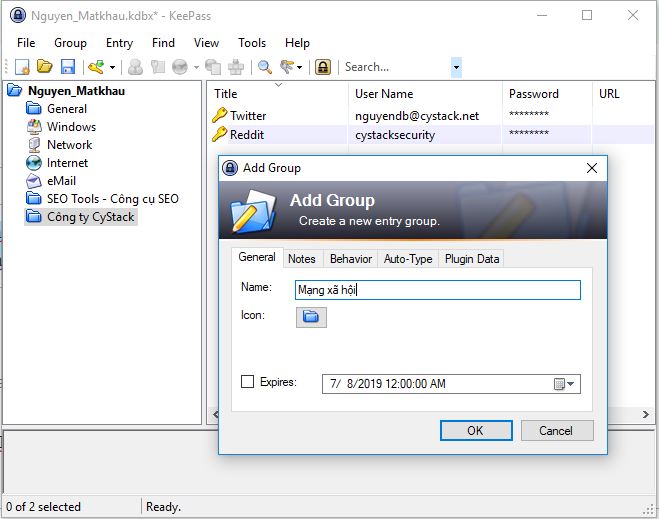
Task: Open the URL globe dropdown arrow
Action: pyautogui.click(x=196, y=67)
